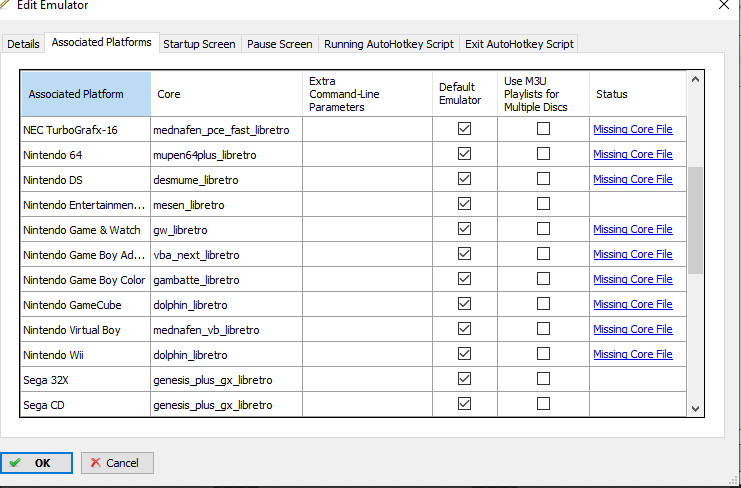Click the table scrollbar up arrow
Viewport: 741px width, 488px height.
(x=695, y=79)
